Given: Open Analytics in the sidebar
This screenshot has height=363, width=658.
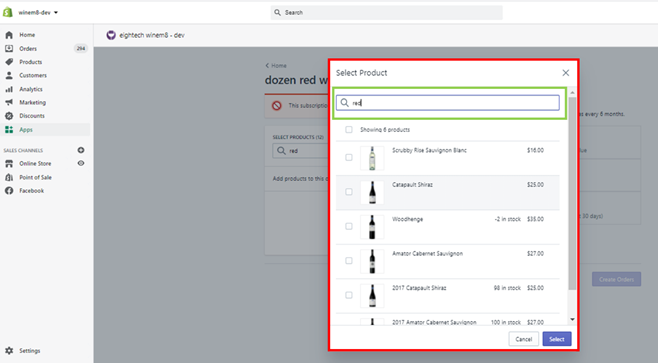Looking at the screenshot, I should click(31, 89).
